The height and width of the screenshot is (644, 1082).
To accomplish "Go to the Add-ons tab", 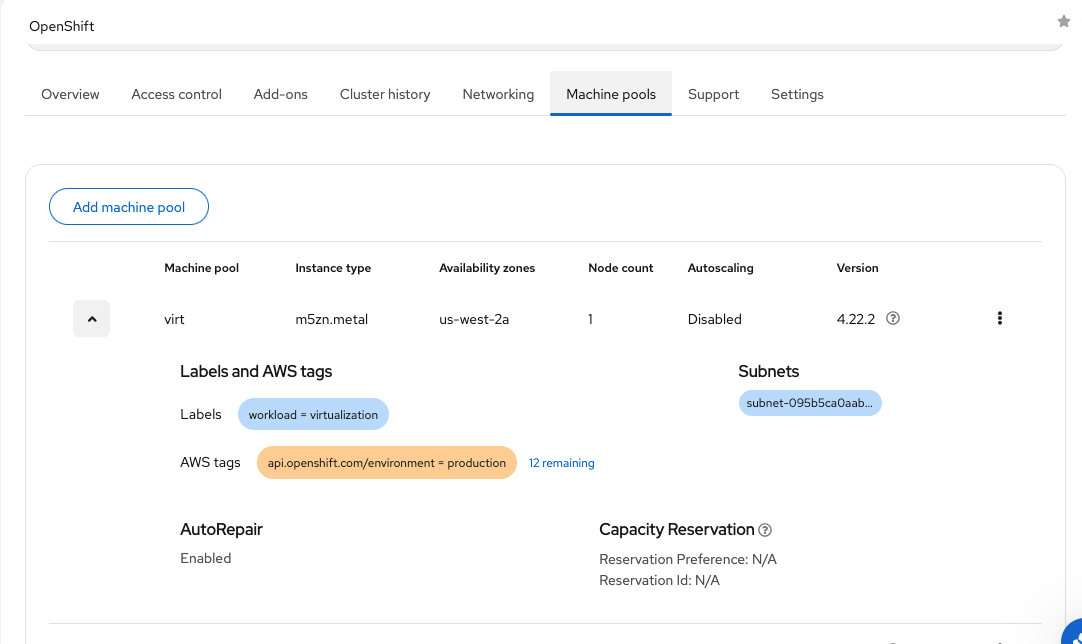I will (281, 94).
